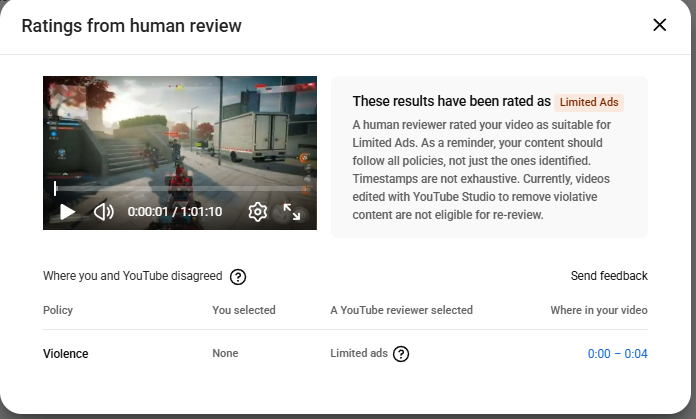Close the Ratings from human review dialog
696x419 pixels.
(x=660, y=25)
